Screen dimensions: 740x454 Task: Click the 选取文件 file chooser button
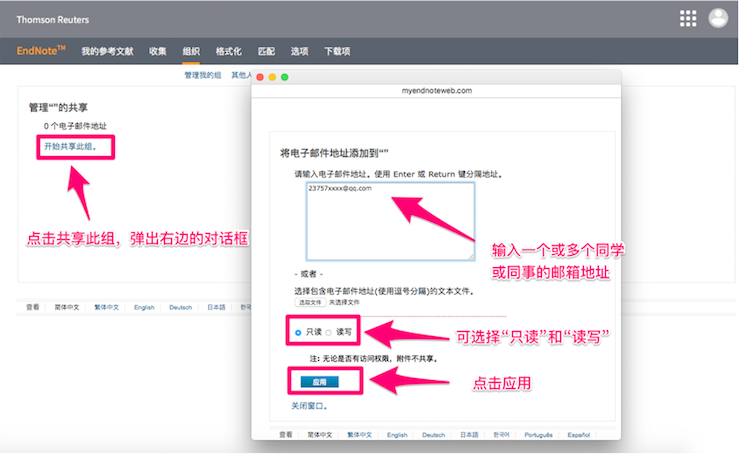click(x=310, y=302)
